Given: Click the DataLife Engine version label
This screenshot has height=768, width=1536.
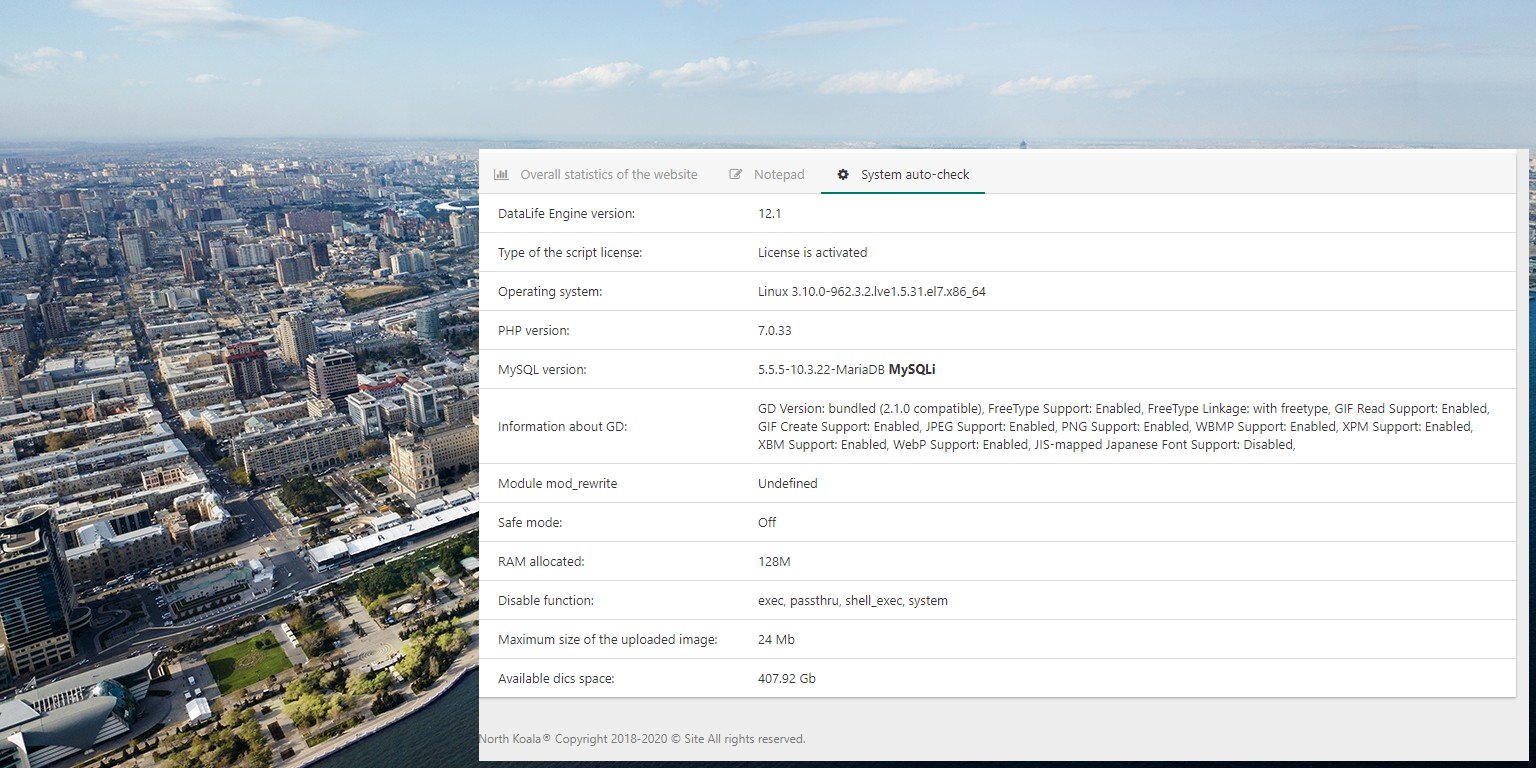Looking at the screenshot, I should tap(566, 213).
